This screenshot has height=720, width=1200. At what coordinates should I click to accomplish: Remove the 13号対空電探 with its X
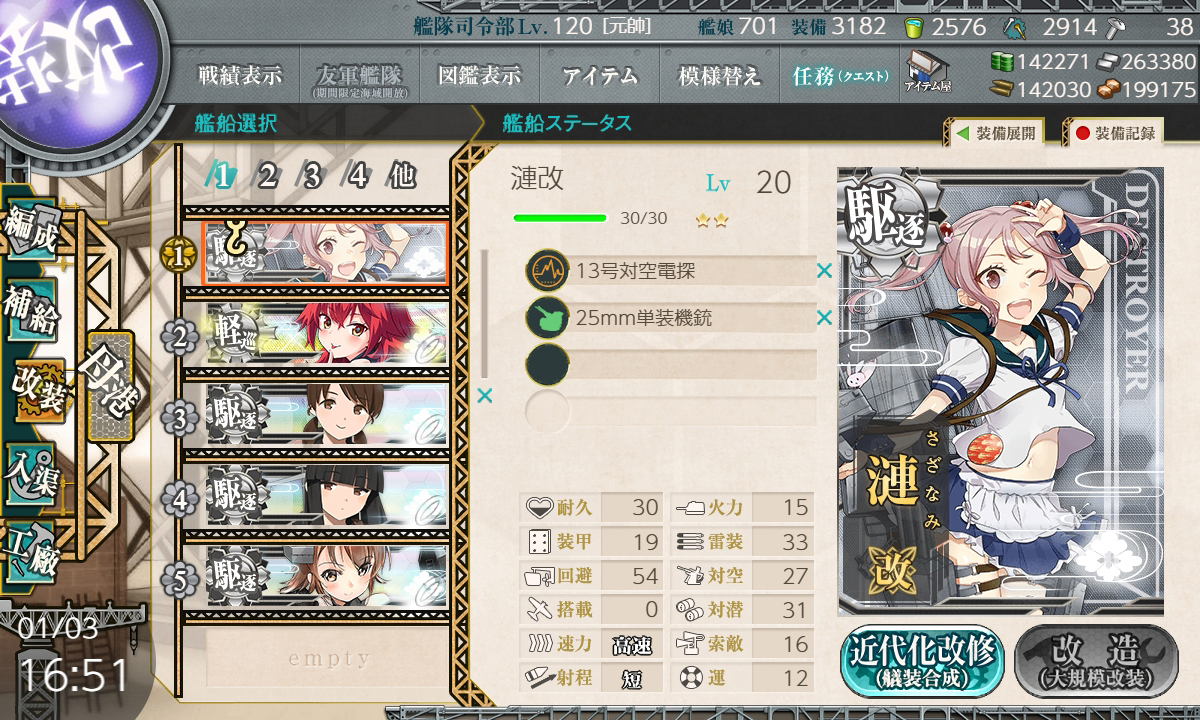(x=824, y=270)
